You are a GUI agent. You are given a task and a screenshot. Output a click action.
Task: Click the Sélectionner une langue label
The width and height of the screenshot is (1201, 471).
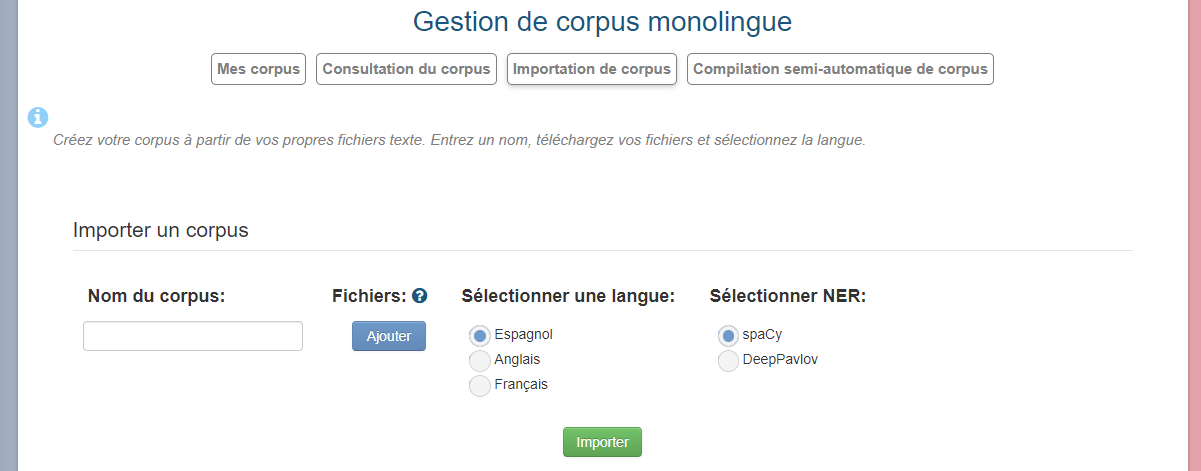point(568,296)
